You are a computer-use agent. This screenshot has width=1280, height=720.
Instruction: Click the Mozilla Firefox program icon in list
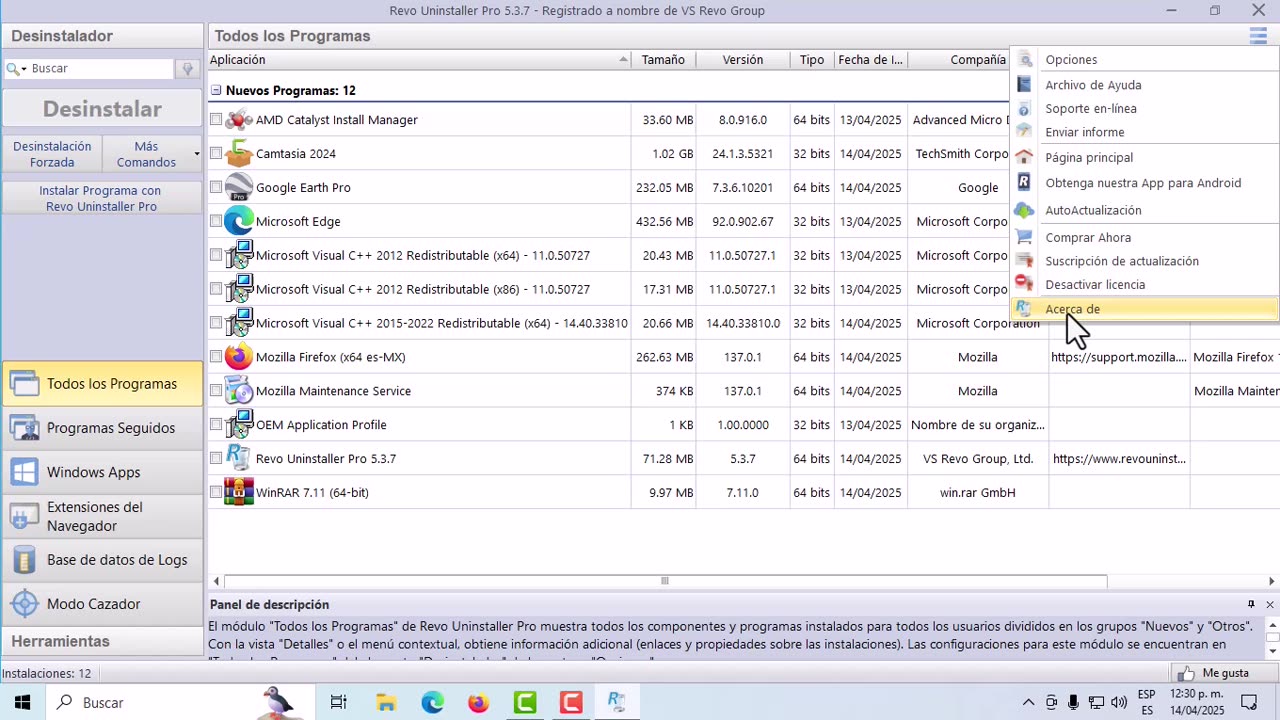[x=239, y=357]
